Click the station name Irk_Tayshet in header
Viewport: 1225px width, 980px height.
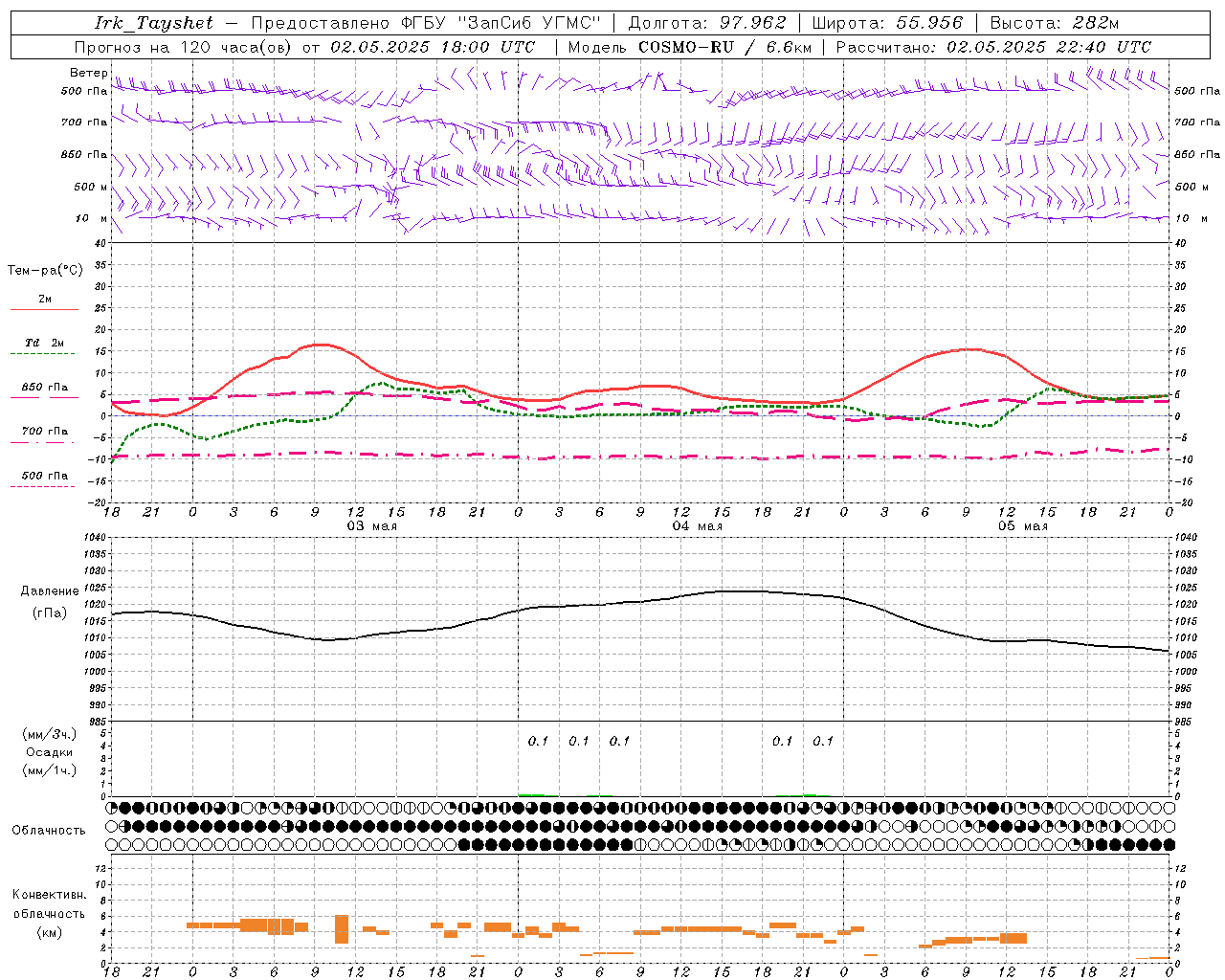click(x=155, y=23)
